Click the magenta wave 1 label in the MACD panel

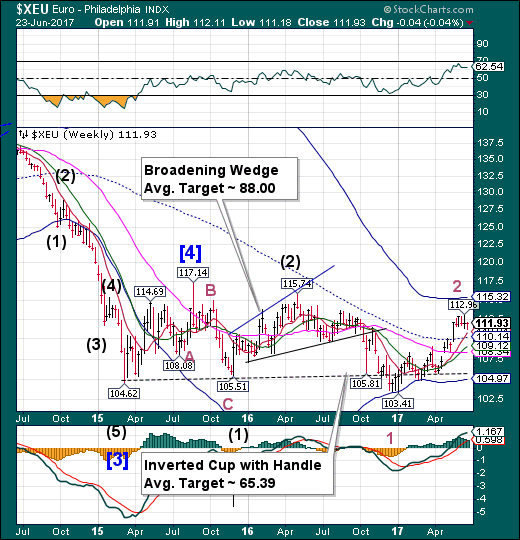click(389, 438)
